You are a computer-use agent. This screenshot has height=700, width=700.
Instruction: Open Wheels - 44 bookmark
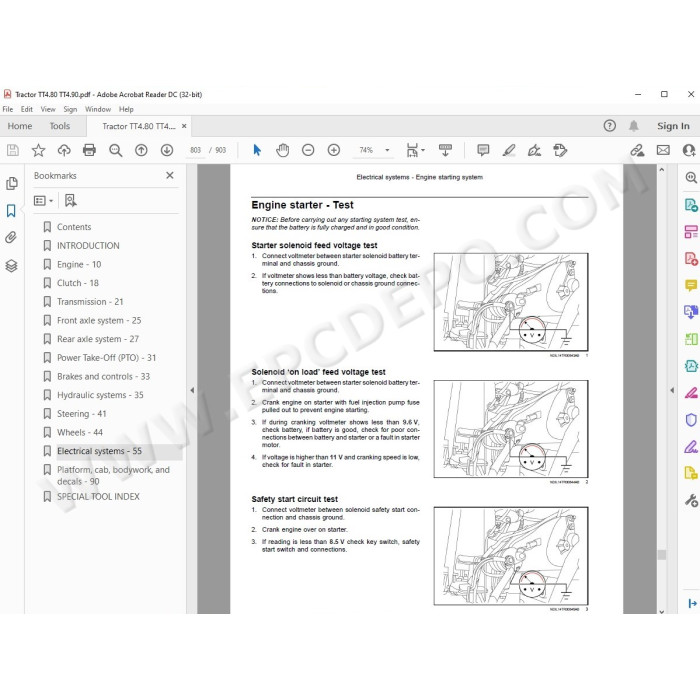pyautogui.click(x=79, y=432)
